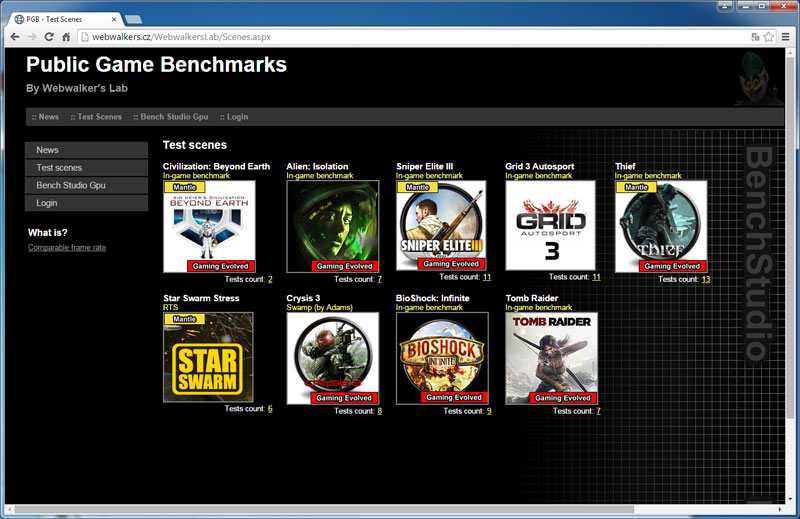Click Gaming Evolved badge on Crysis 3

[344, 398]
